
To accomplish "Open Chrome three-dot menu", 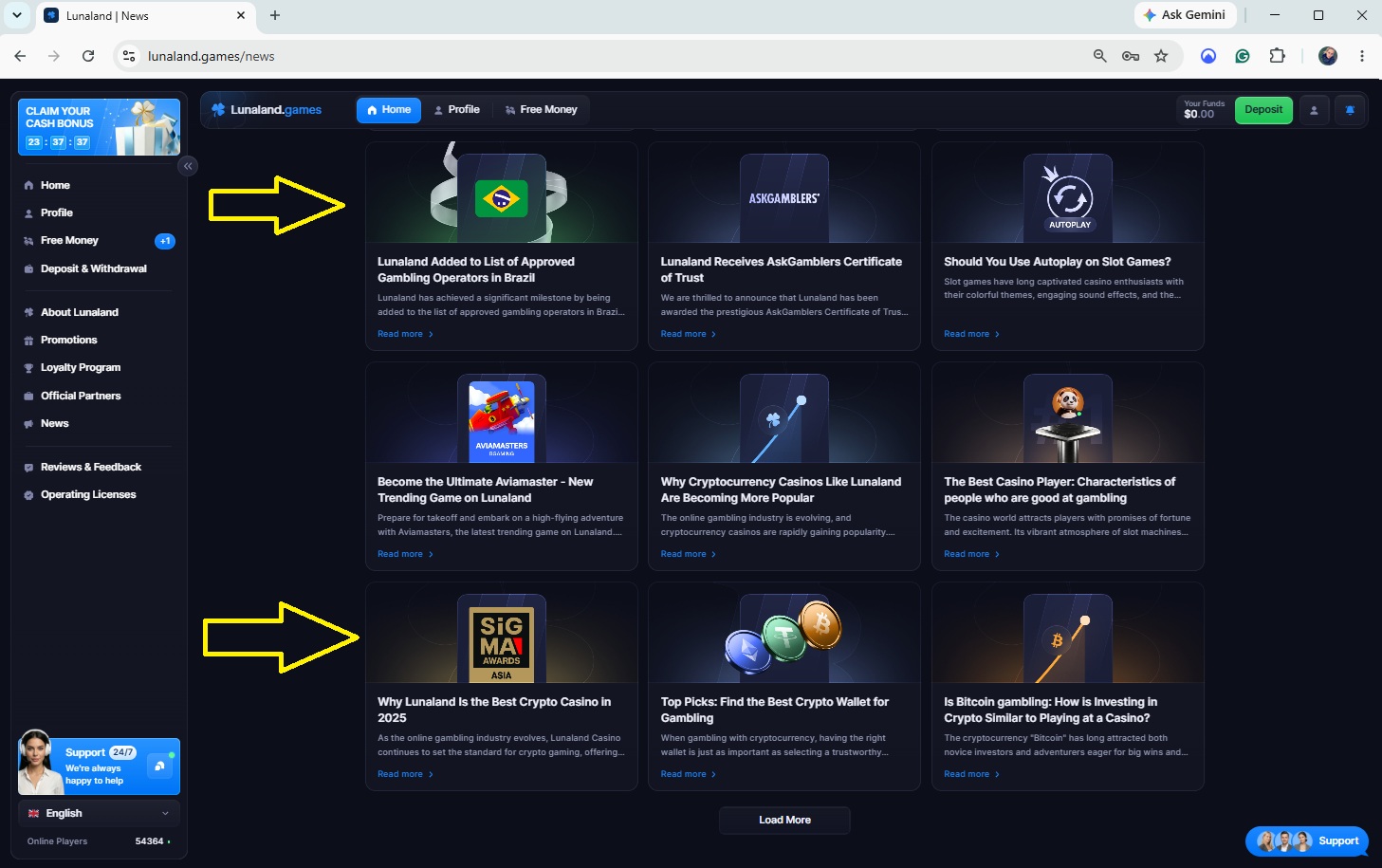I will tap(1362, 56).
